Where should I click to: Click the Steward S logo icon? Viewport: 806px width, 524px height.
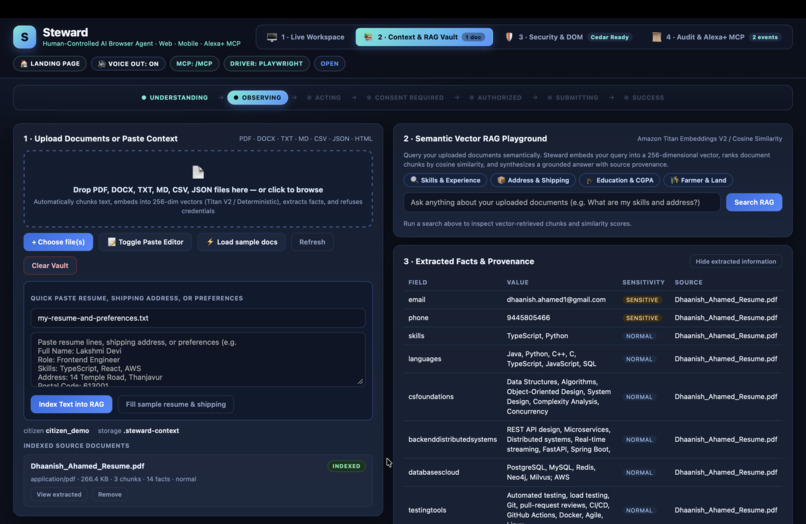[24, 37]
